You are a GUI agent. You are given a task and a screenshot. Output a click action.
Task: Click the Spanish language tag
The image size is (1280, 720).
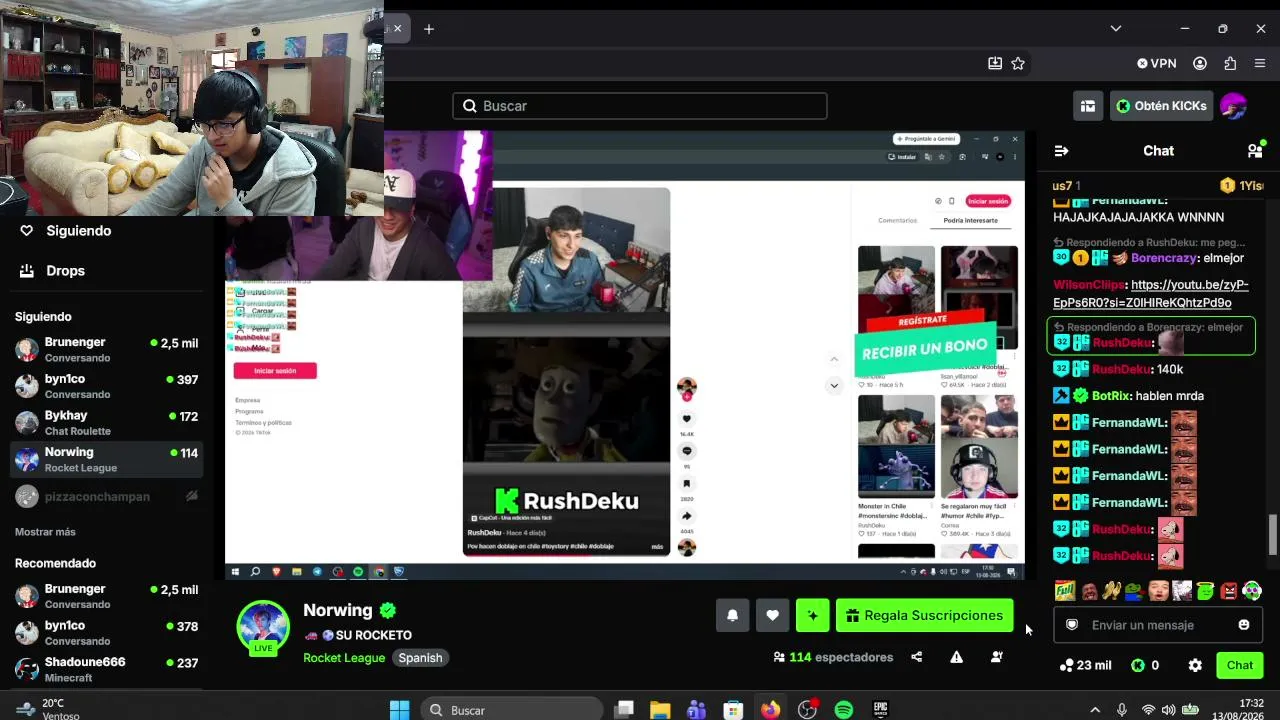click(x=420, y=658)
